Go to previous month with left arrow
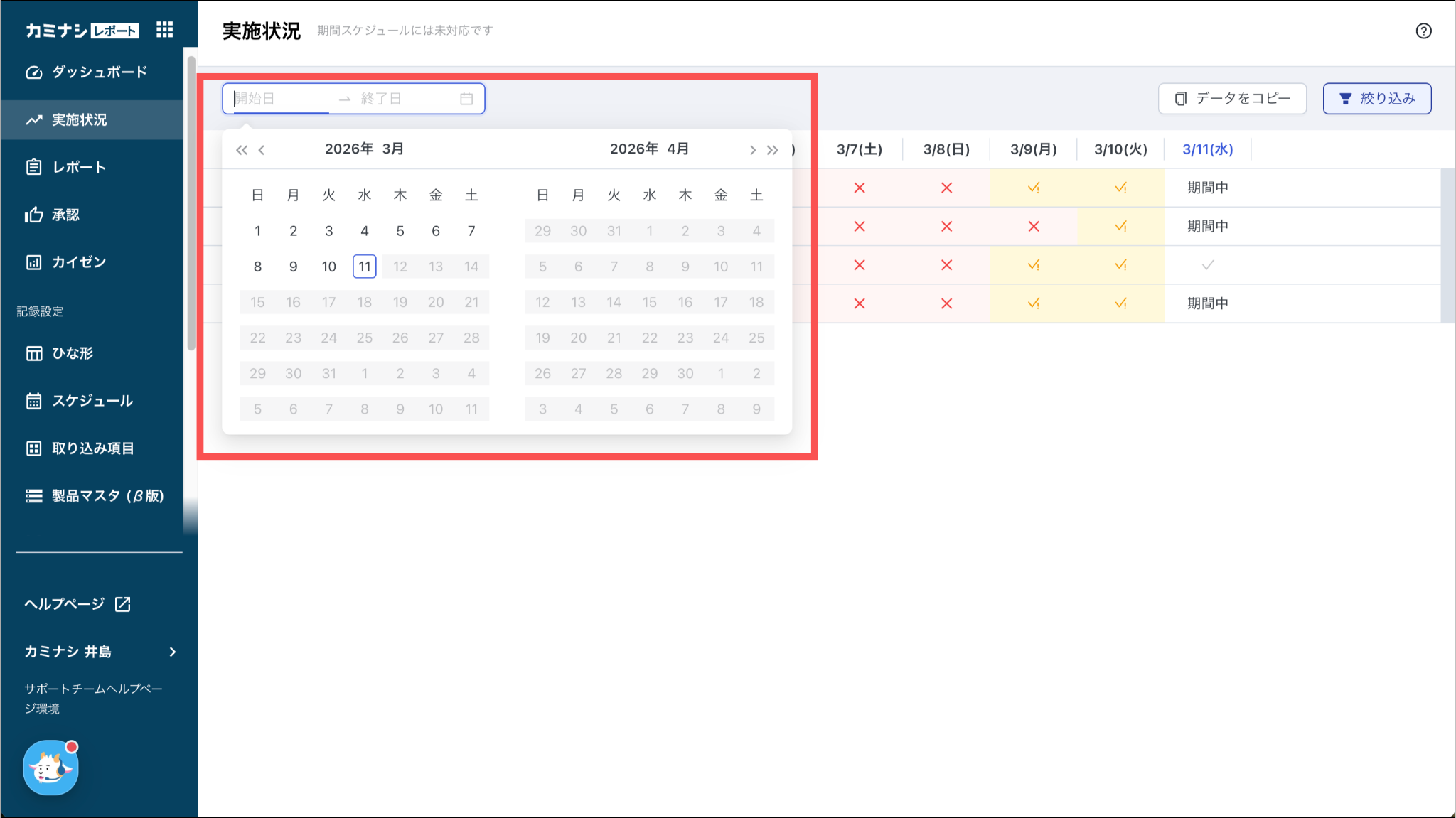1456x818 pixels. 262,150
